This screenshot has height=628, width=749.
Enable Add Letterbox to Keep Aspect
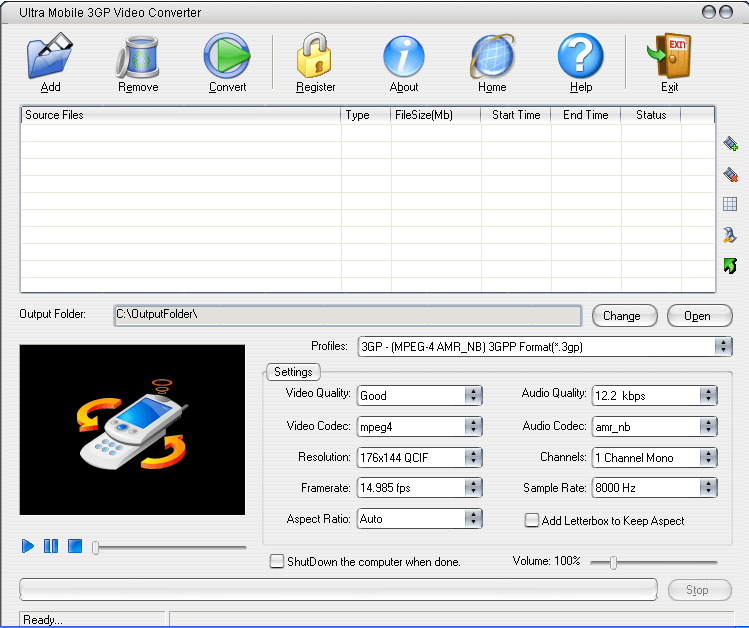(531, 520)
